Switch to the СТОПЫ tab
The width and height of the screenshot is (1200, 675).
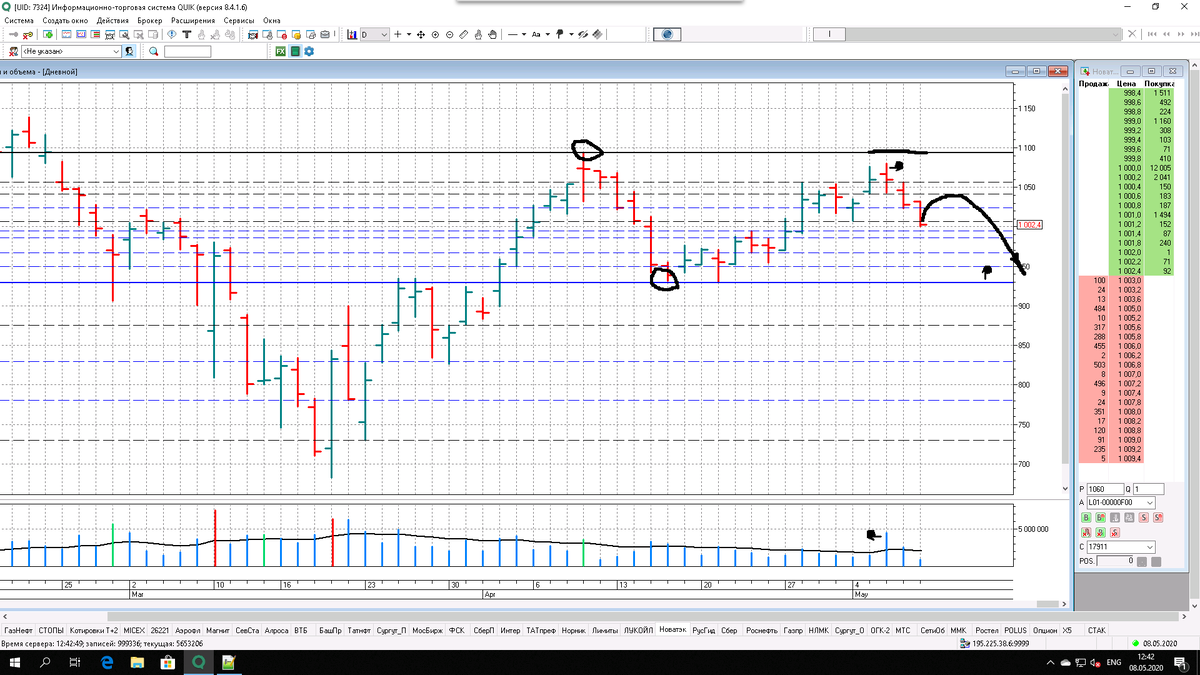pyautogui.click(x=51, y=631)
